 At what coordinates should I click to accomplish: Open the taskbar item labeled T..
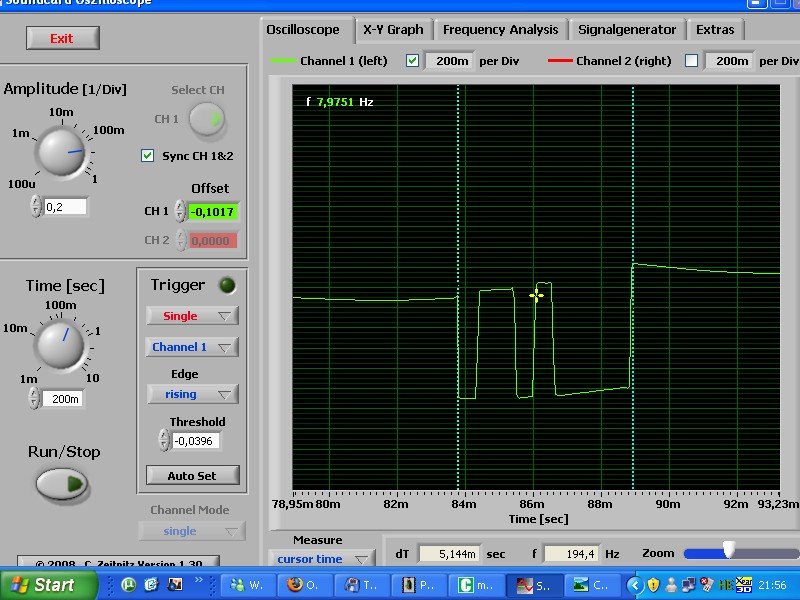pos(362,585)
